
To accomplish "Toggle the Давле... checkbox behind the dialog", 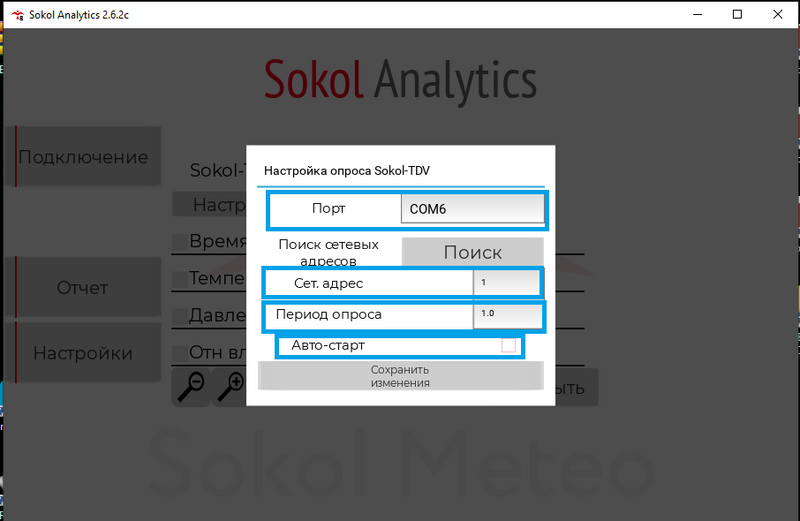I will tap(180, 316).
